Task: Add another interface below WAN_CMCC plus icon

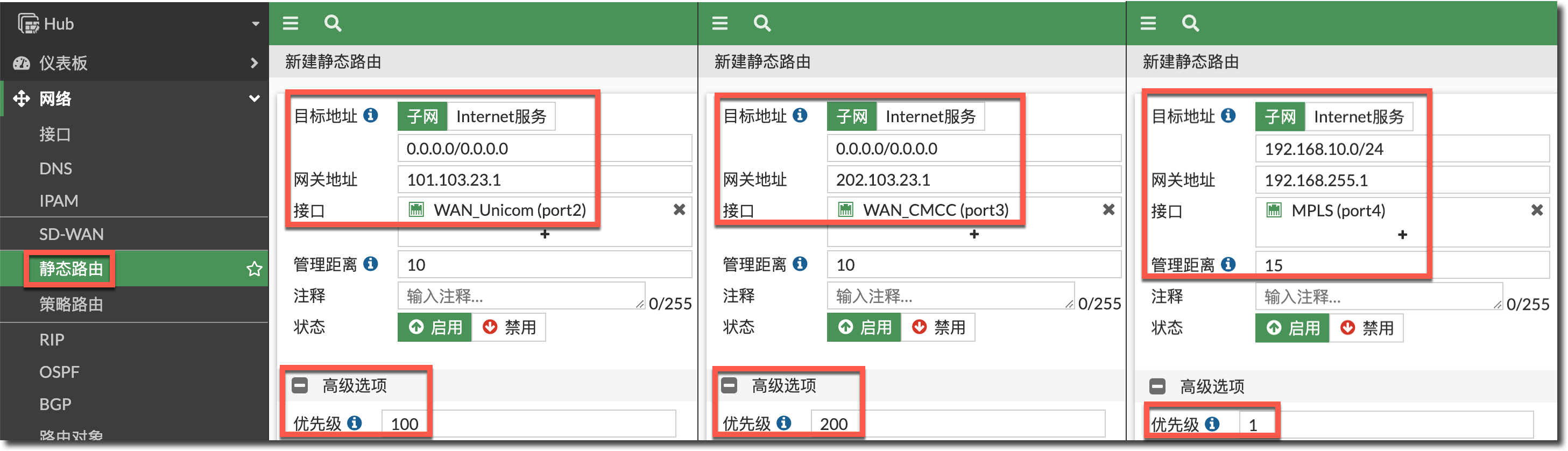Action: (x=974, y=234)
